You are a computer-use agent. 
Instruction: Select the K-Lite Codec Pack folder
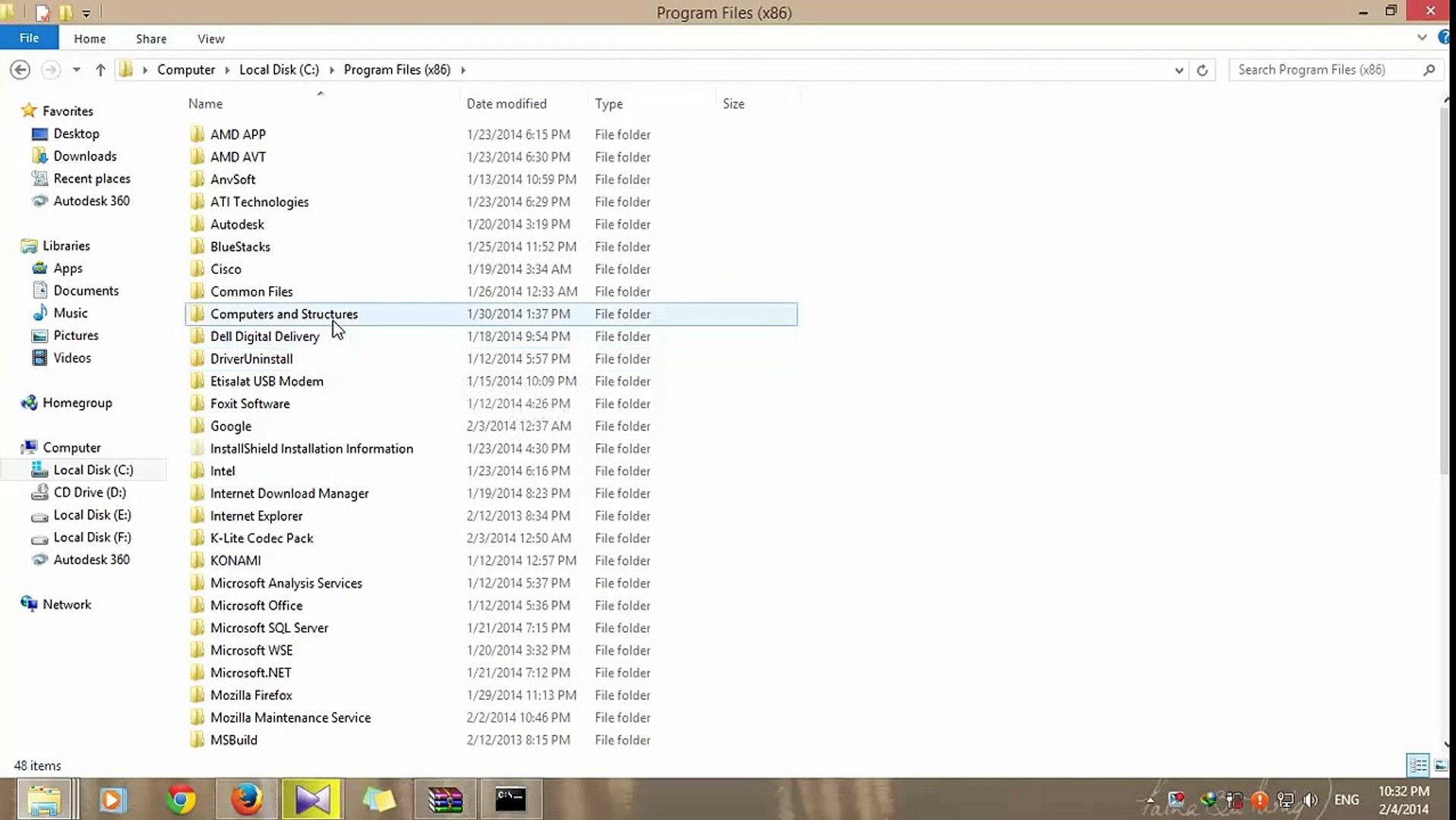491,538
